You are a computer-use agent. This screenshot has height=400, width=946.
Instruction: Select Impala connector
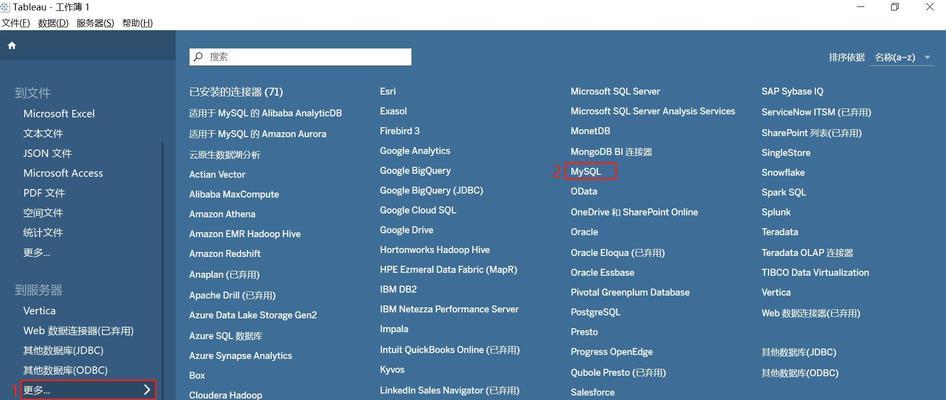[x=394, y=329]
